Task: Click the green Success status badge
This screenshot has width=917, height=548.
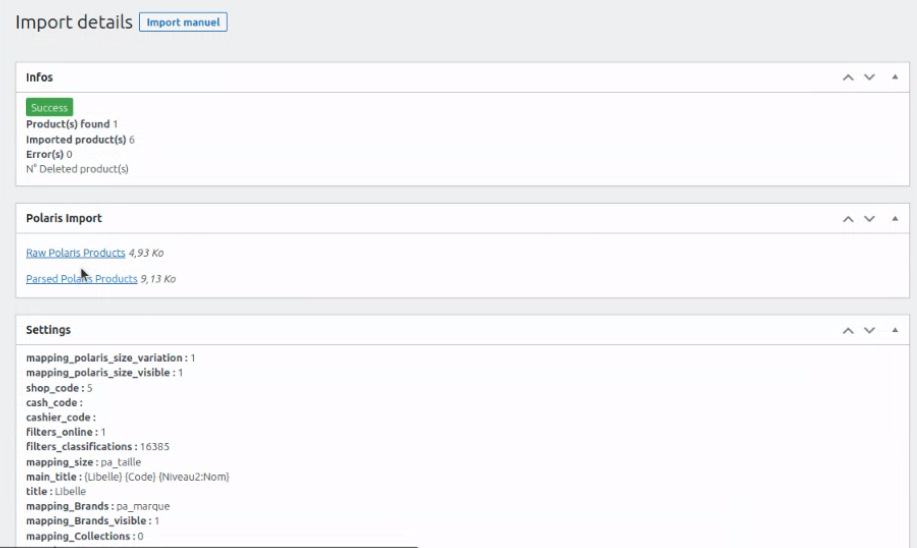Action: 49,108
